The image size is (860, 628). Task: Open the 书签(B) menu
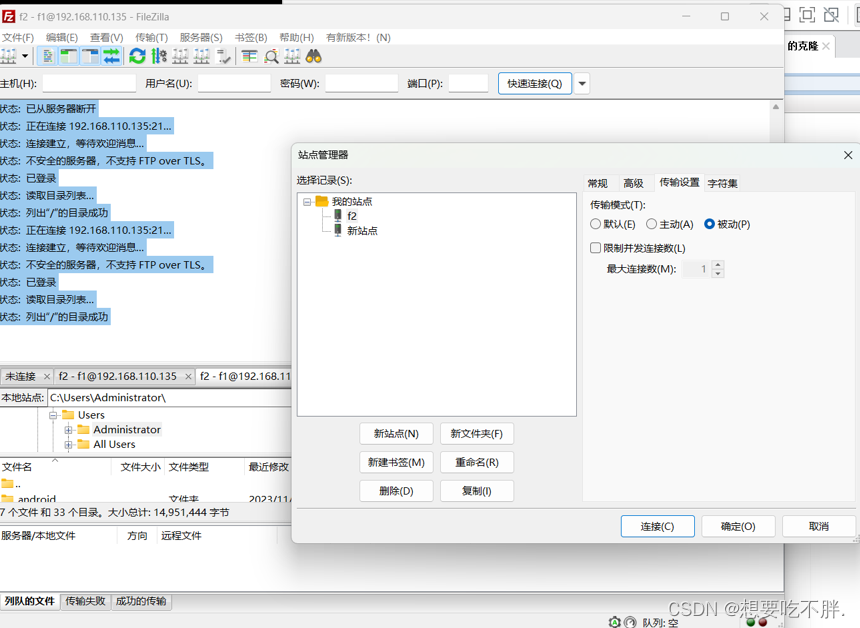[x=251, y=37]
